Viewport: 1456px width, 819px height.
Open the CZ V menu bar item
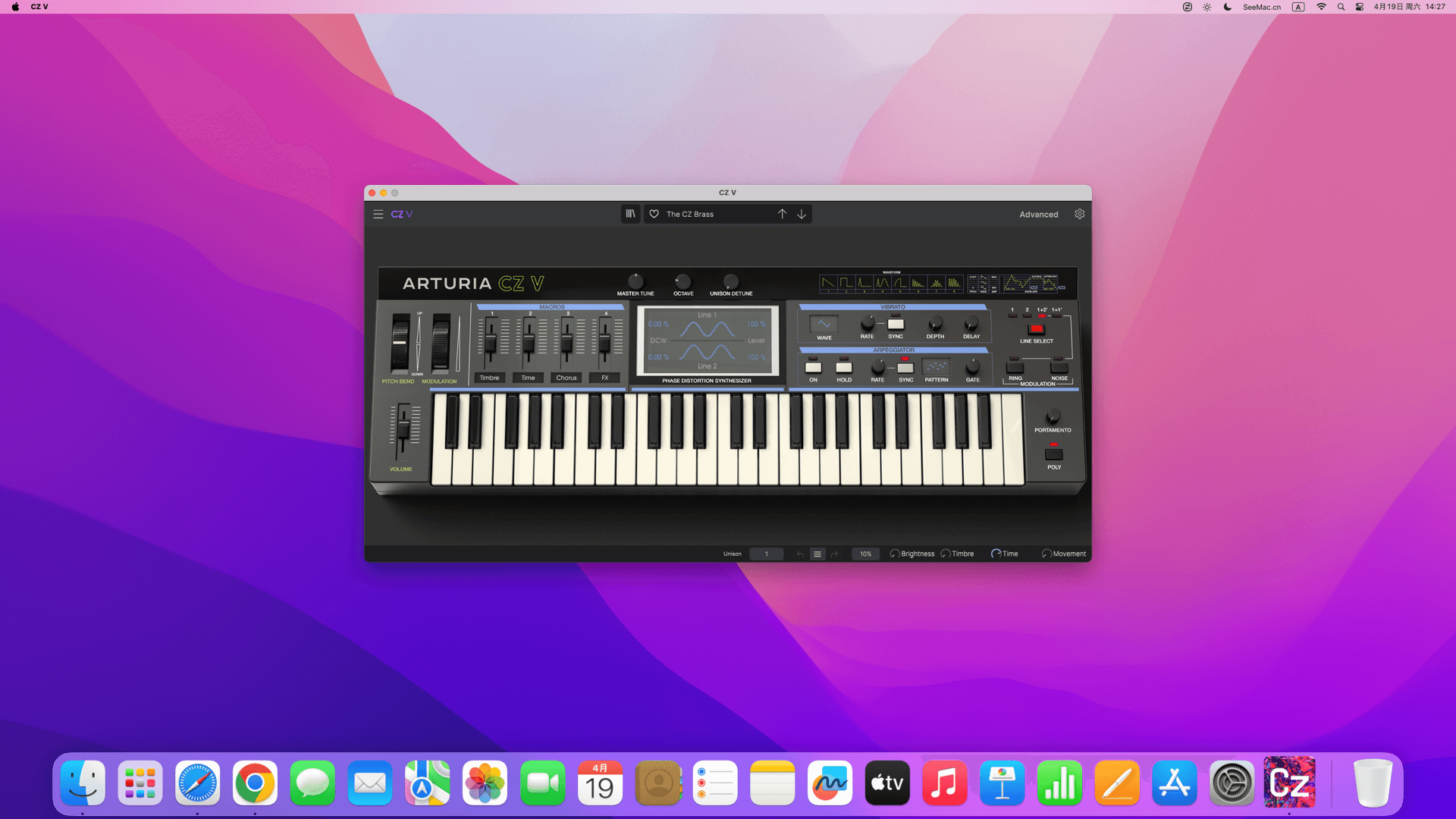click(x=39, y=7)
